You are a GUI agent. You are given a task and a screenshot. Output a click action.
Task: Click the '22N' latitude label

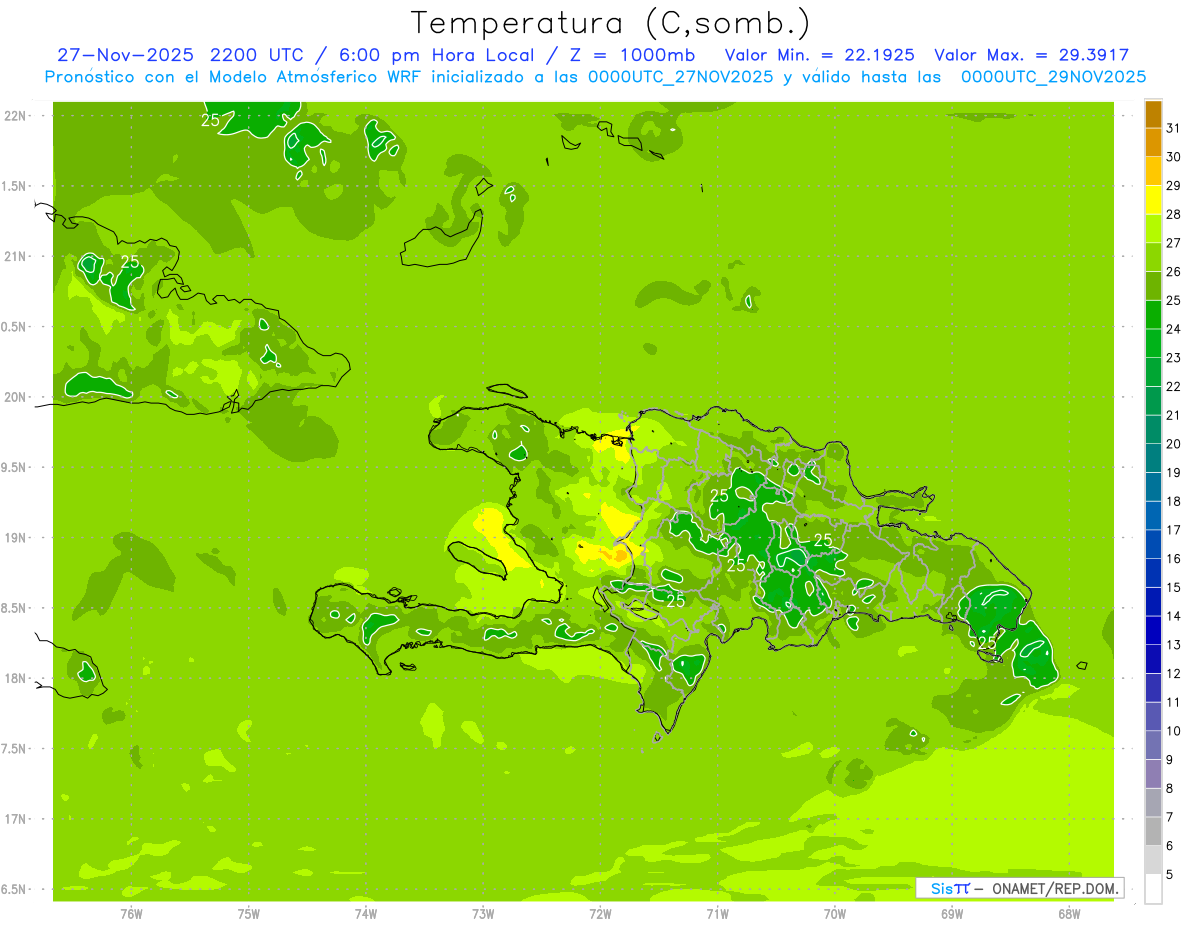pos(15,116)
